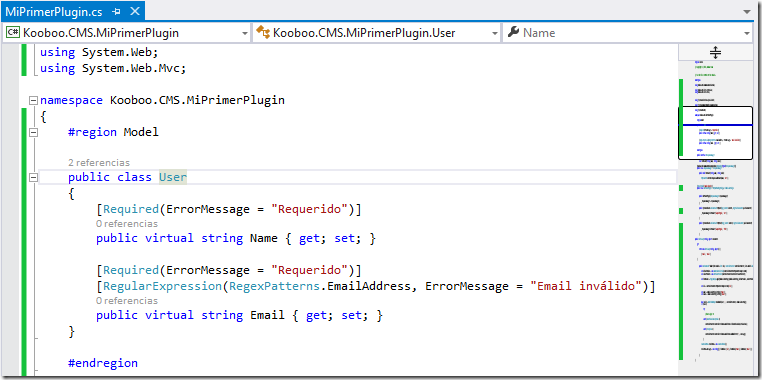Collapse the #region Model block

(33, 132)
